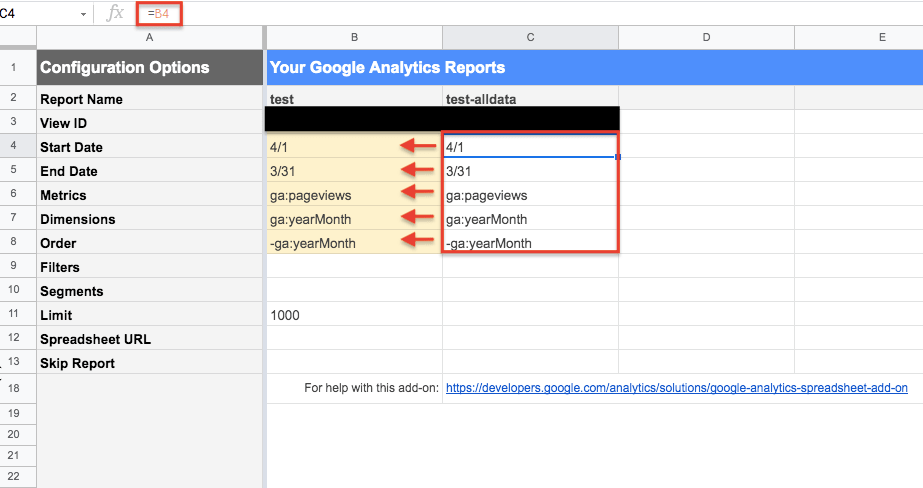Open the developers.google.com add-on help link
The image size is (923, 488).
(x=676, y=388)
